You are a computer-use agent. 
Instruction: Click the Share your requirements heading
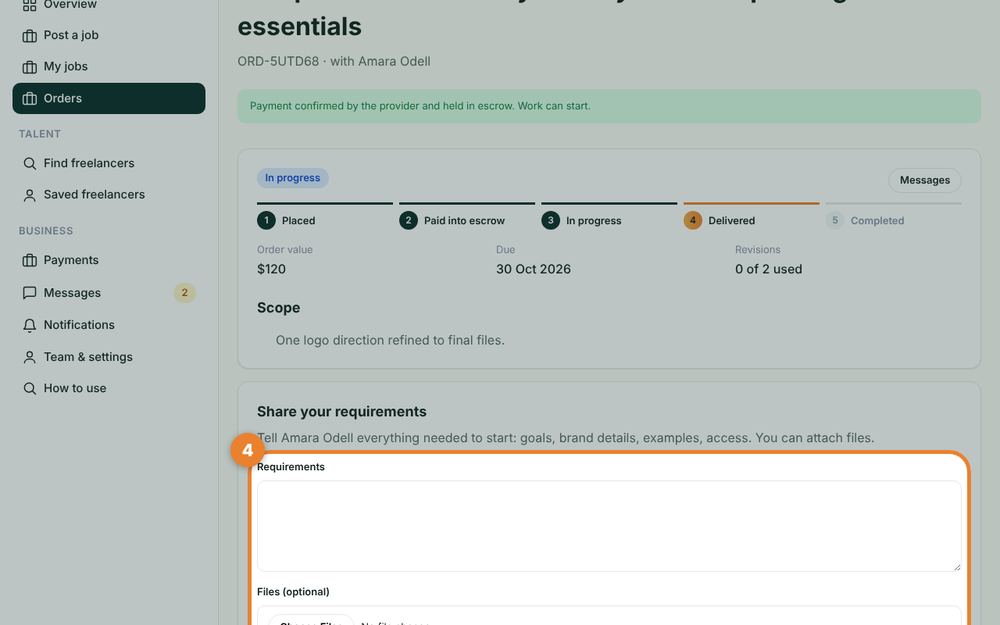click(342, 412)
